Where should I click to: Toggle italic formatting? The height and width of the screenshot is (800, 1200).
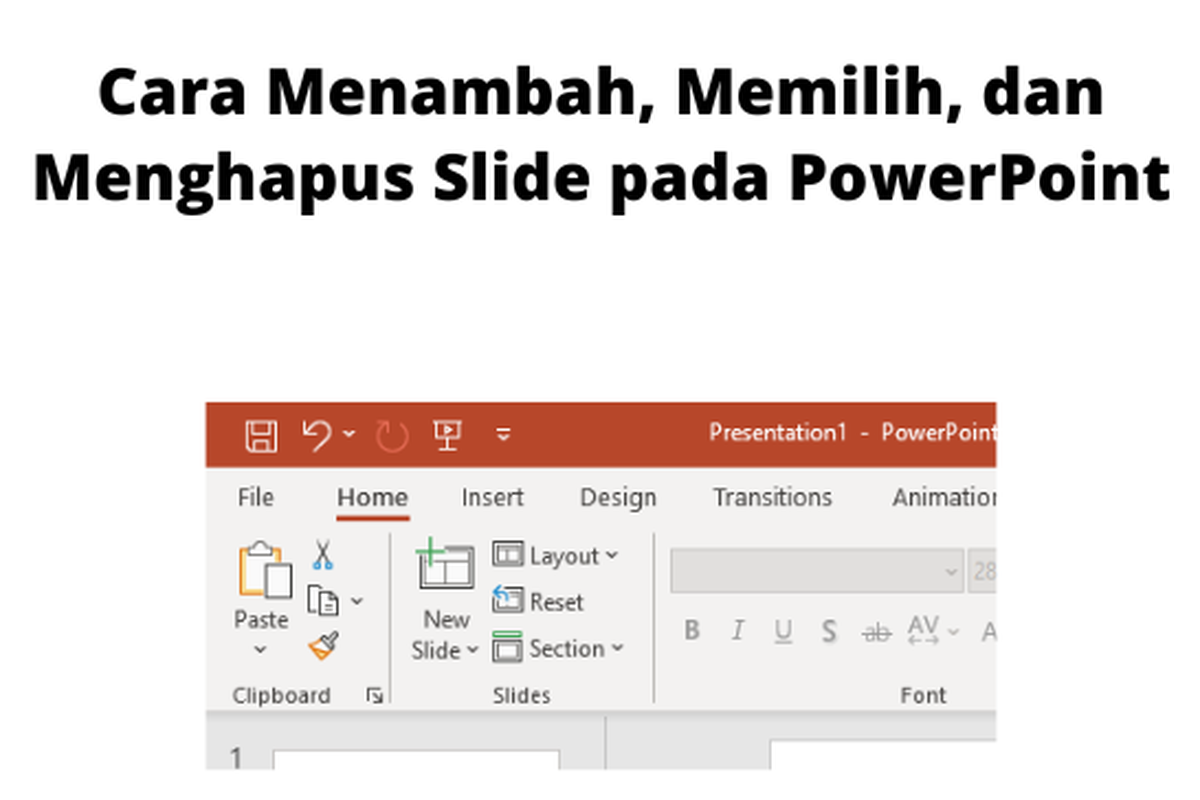coord(737,630)
